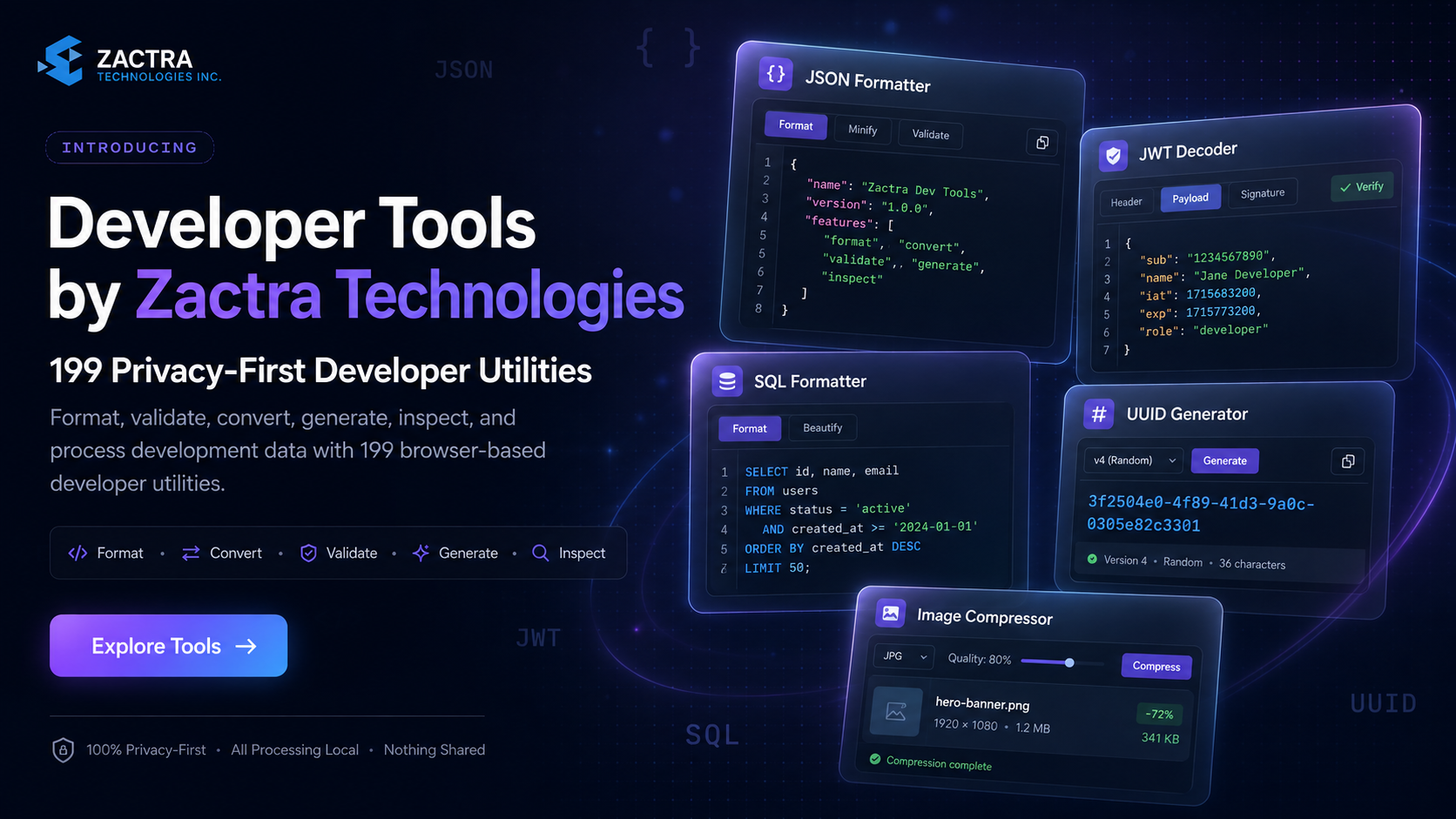
Task: Click the Compression complete green check icon
Action: tap(874, 759)
